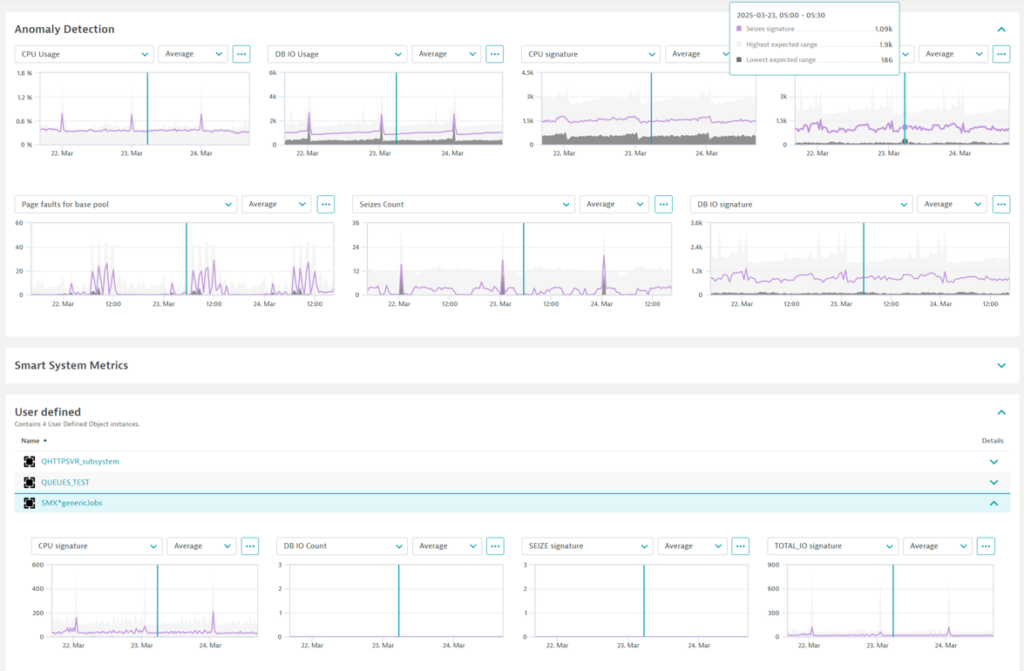Open the TOTAL_IO signature chart options menu

coord(986,546)
